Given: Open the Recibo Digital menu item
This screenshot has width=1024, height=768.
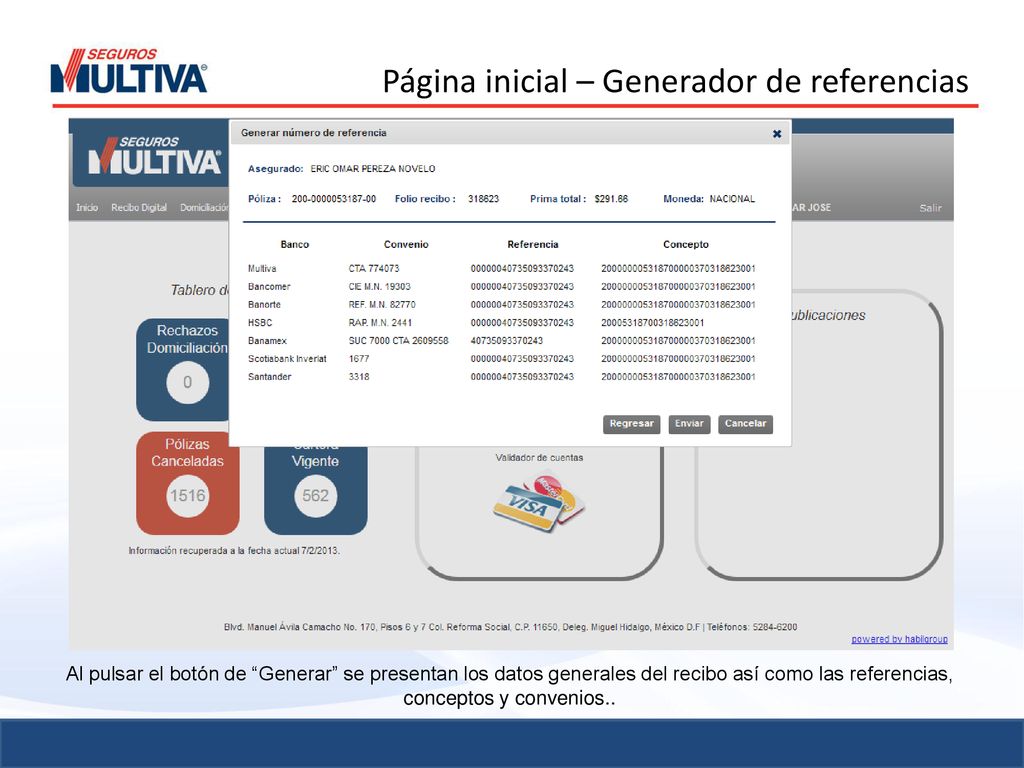Looking at the screenshot, I should point(138,208).
